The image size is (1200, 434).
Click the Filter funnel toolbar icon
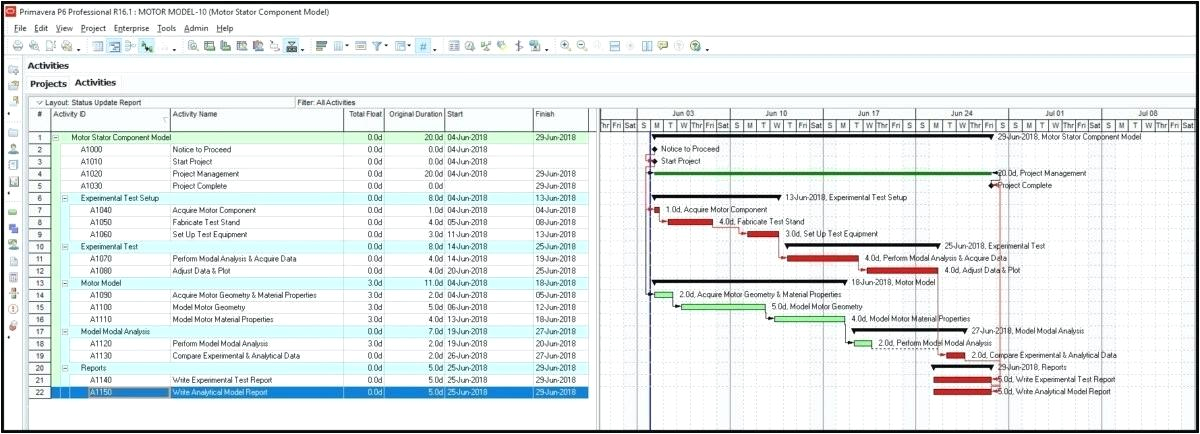pyautogui.click(x=378, y=46)
